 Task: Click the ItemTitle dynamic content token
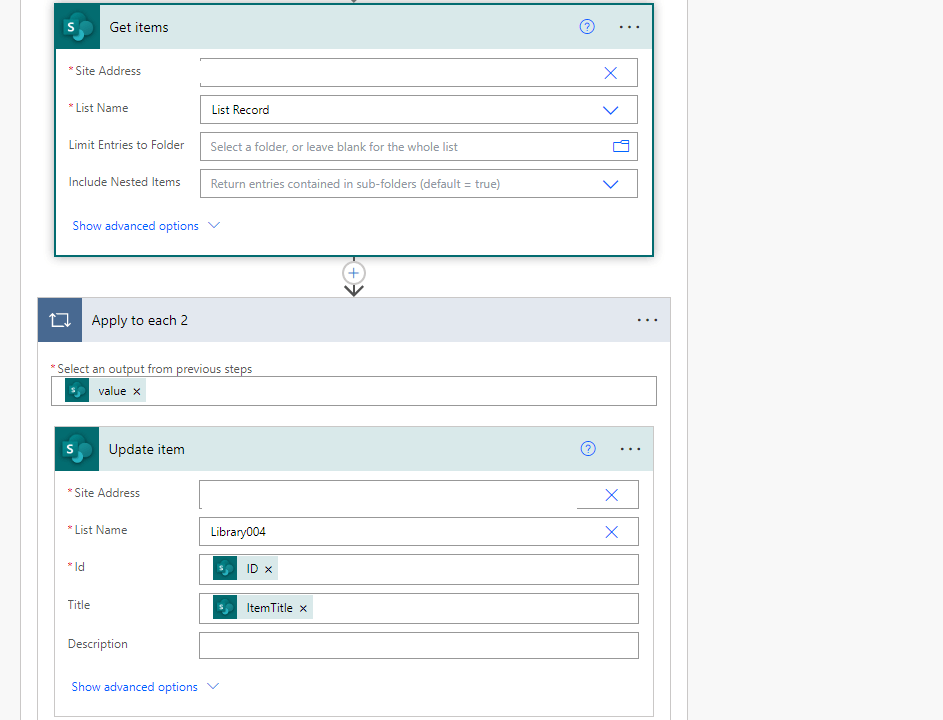[x=262, y=608]
